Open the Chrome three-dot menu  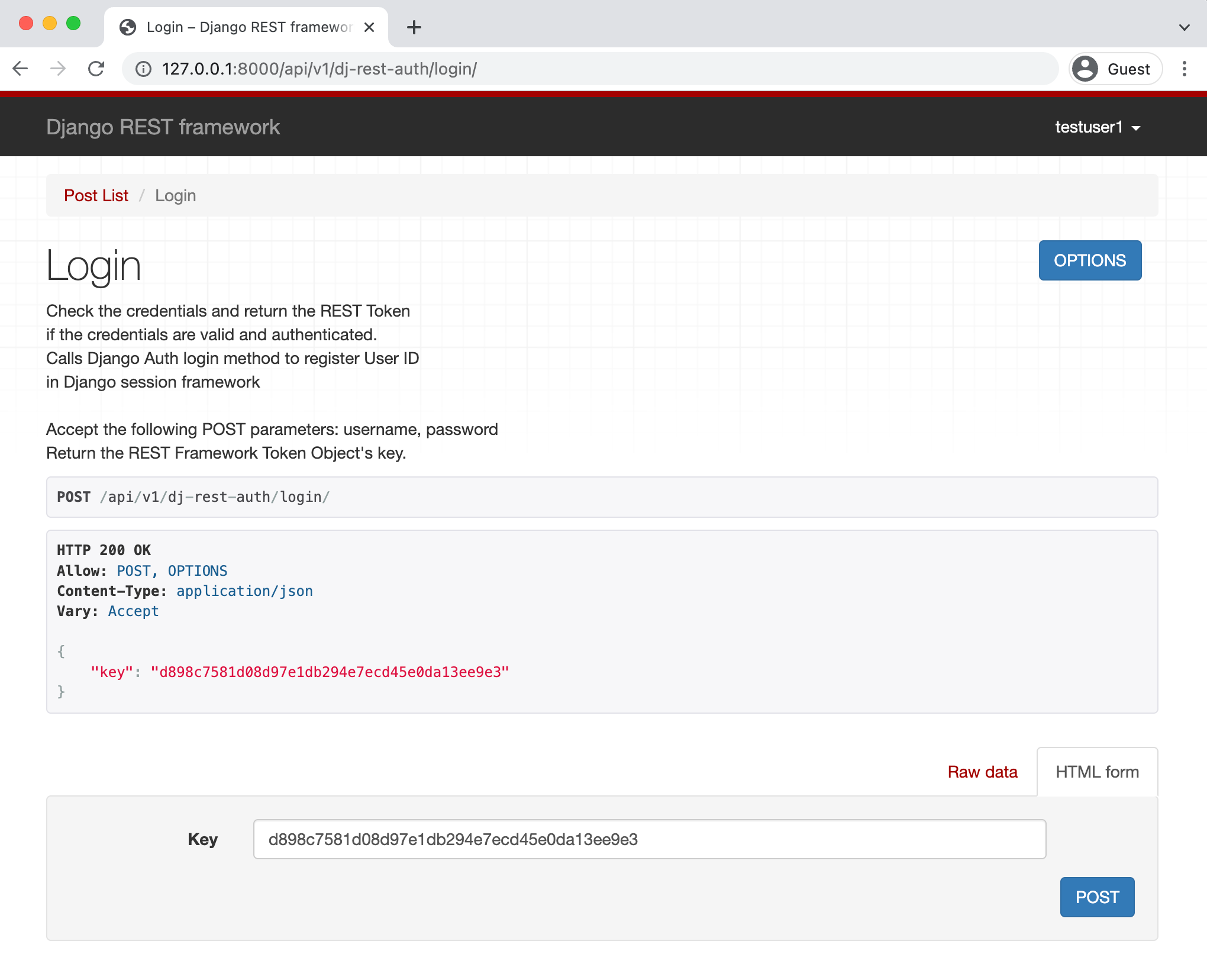pos(1185,69)
